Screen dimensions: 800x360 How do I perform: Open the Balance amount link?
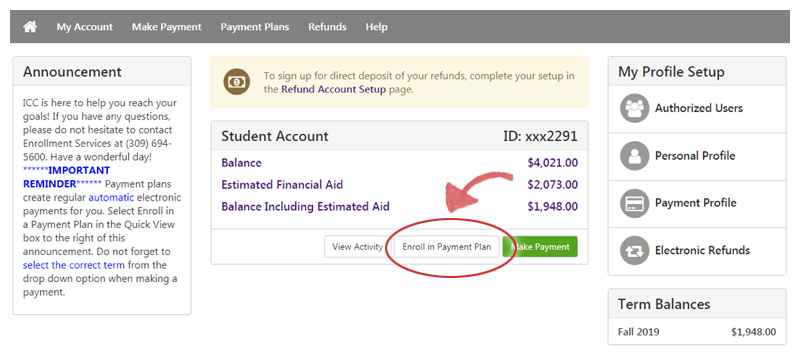tap(553, 163)
